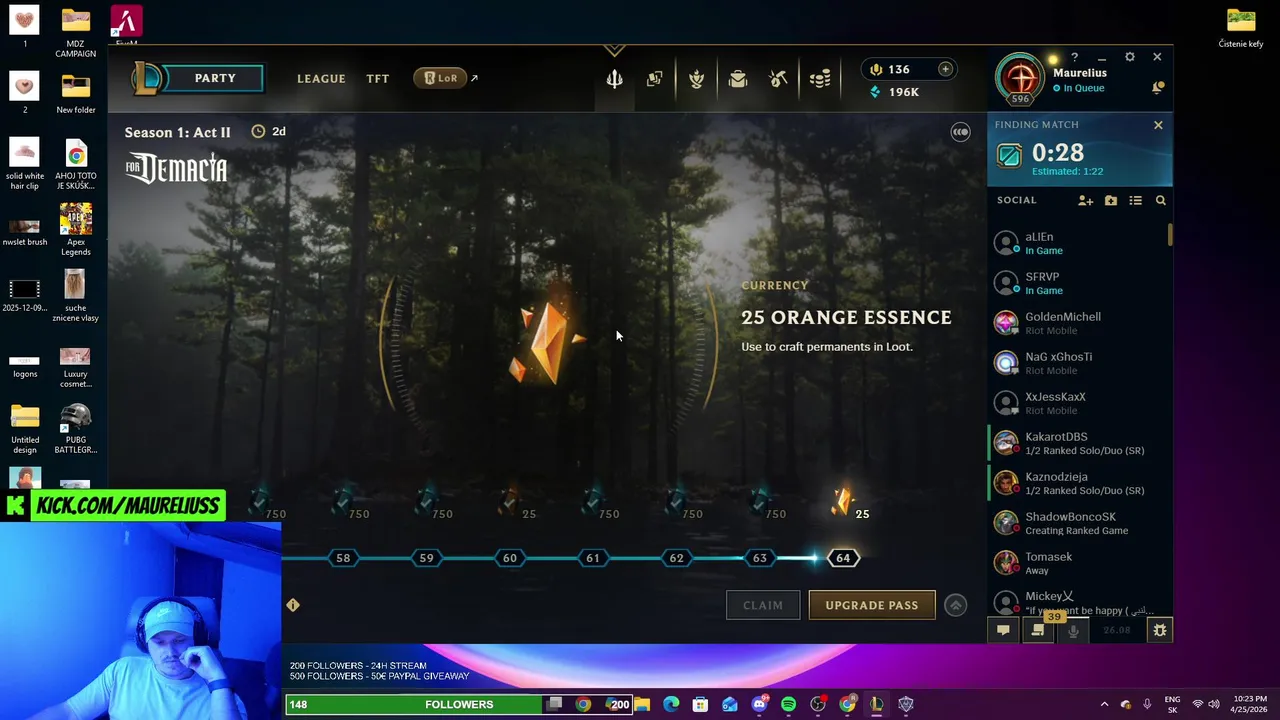Click the Blue Essence 196K balance

[x=895, y=92]
